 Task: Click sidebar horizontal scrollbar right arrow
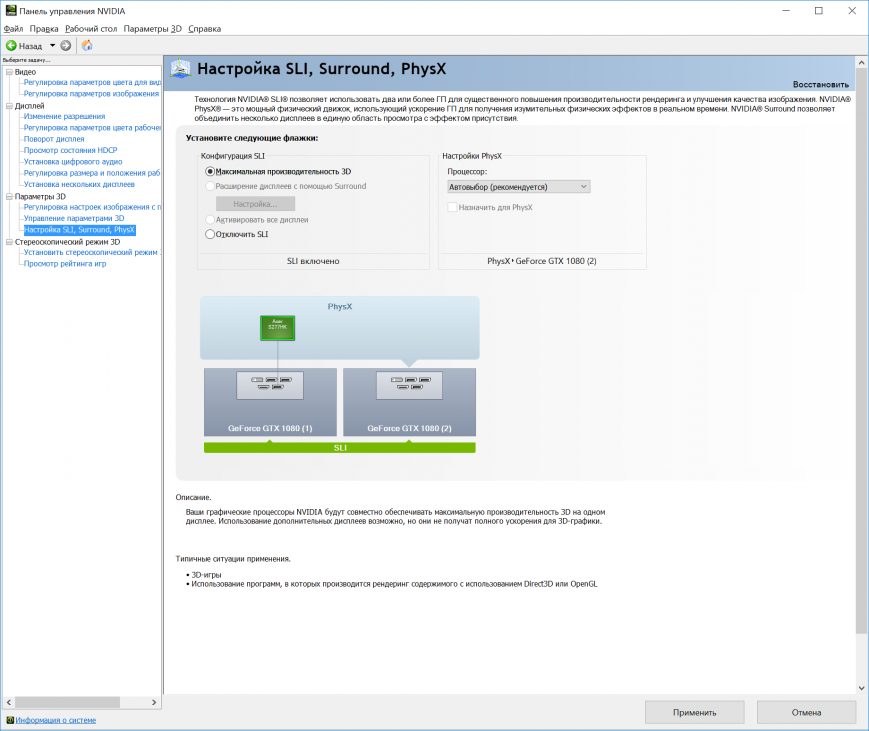click(154, 702)
